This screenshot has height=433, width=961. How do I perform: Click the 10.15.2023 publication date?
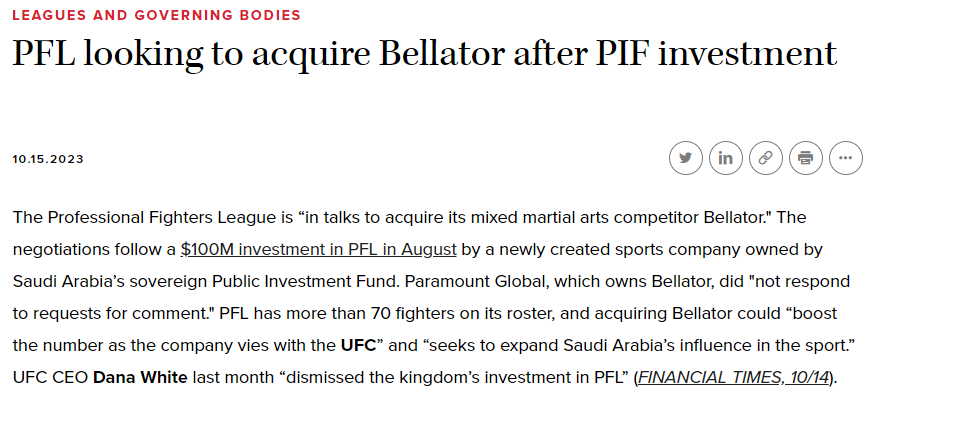tap(48, 159)
